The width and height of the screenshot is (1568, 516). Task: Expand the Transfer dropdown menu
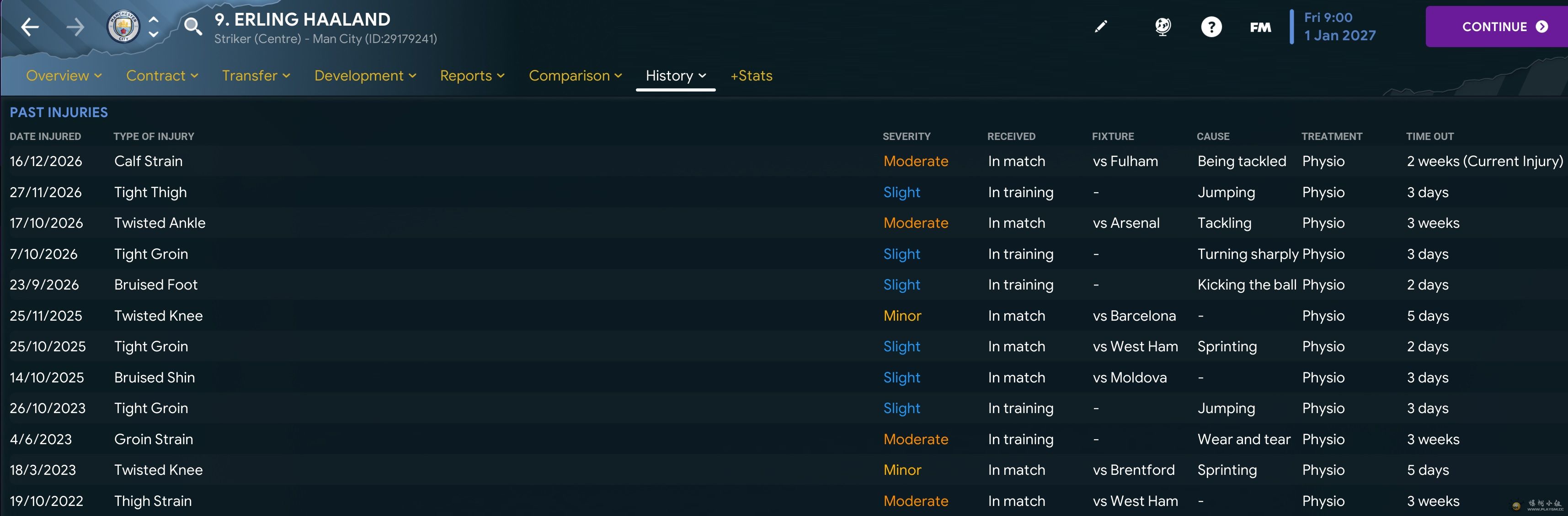pyautogui.click(x=256, y=75)
